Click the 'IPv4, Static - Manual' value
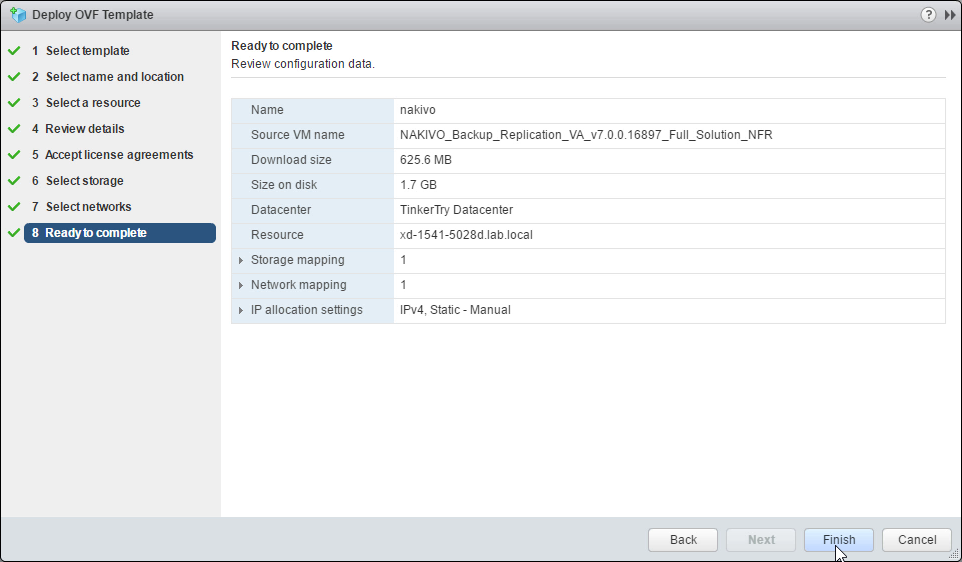 [455, 310]
